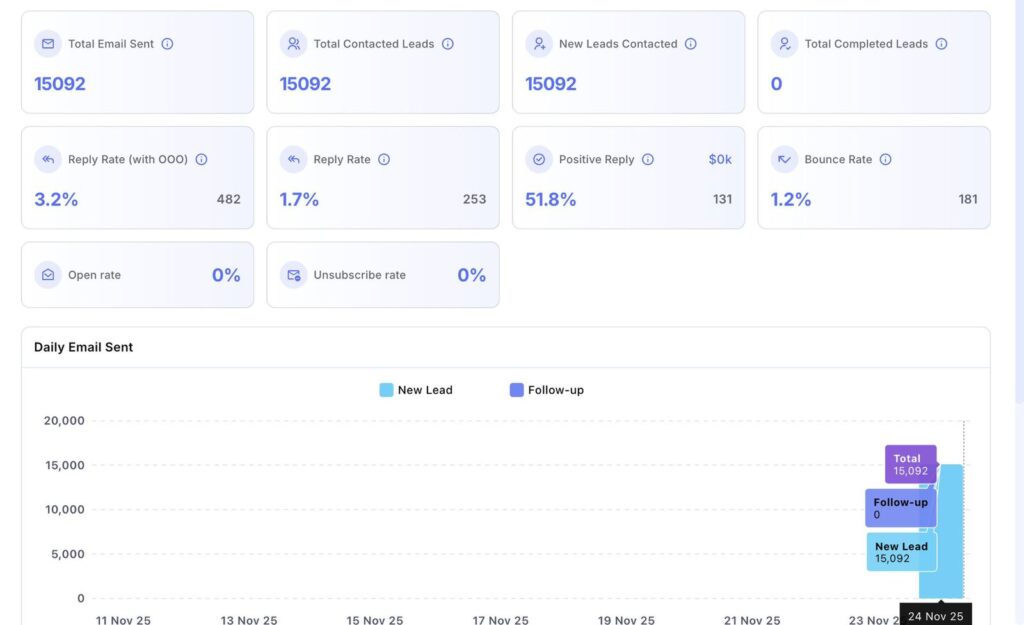The width and height of the screenshot is (1024, 625).
Task: Click the light blue New Lead color swatch
Action: (x=385, y=390)
